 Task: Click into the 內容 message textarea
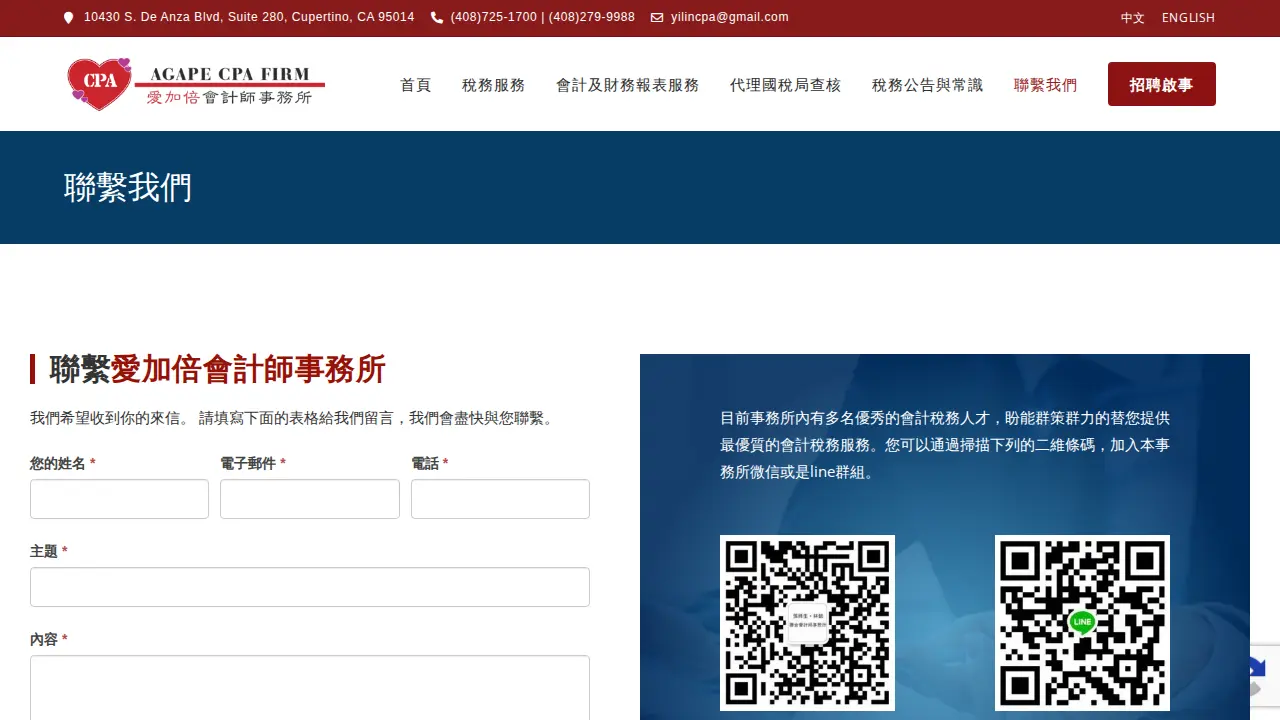(310, 688)
